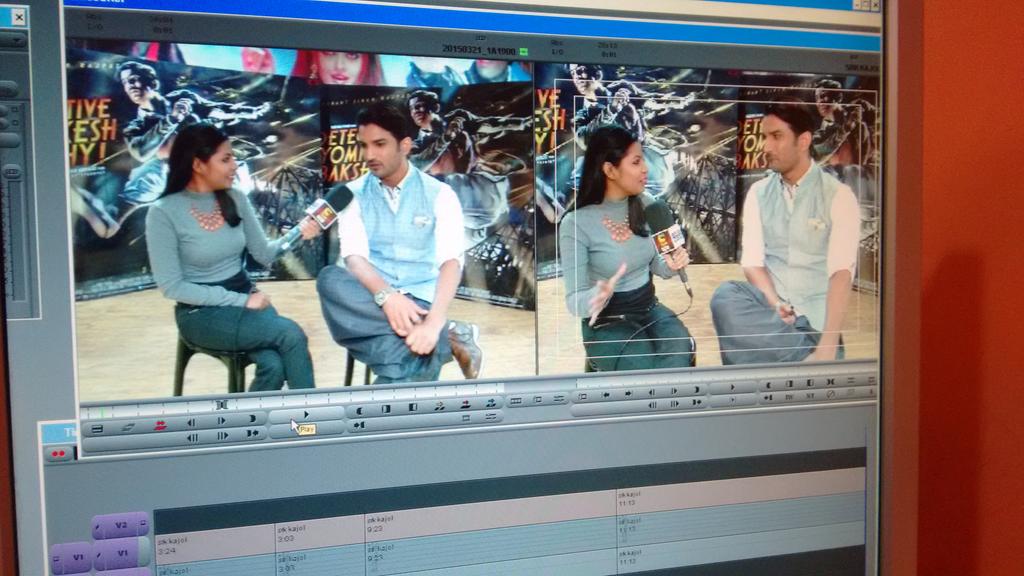Click Go to OUT icon in source controls
The height and width of the screenshot is (576, 1024).
tap(252, 434)
